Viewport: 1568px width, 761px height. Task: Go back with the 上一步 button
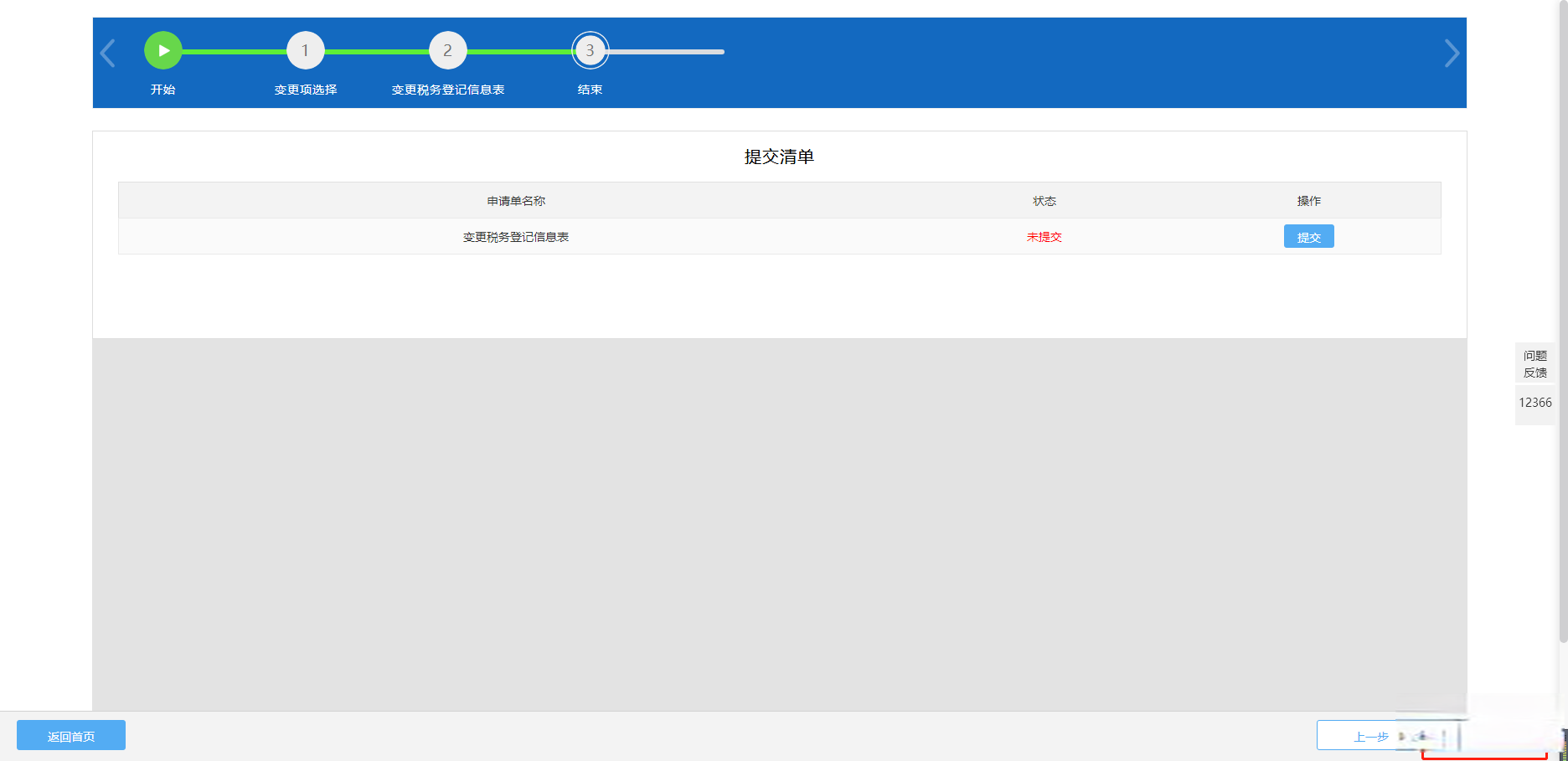point(1370,736)
